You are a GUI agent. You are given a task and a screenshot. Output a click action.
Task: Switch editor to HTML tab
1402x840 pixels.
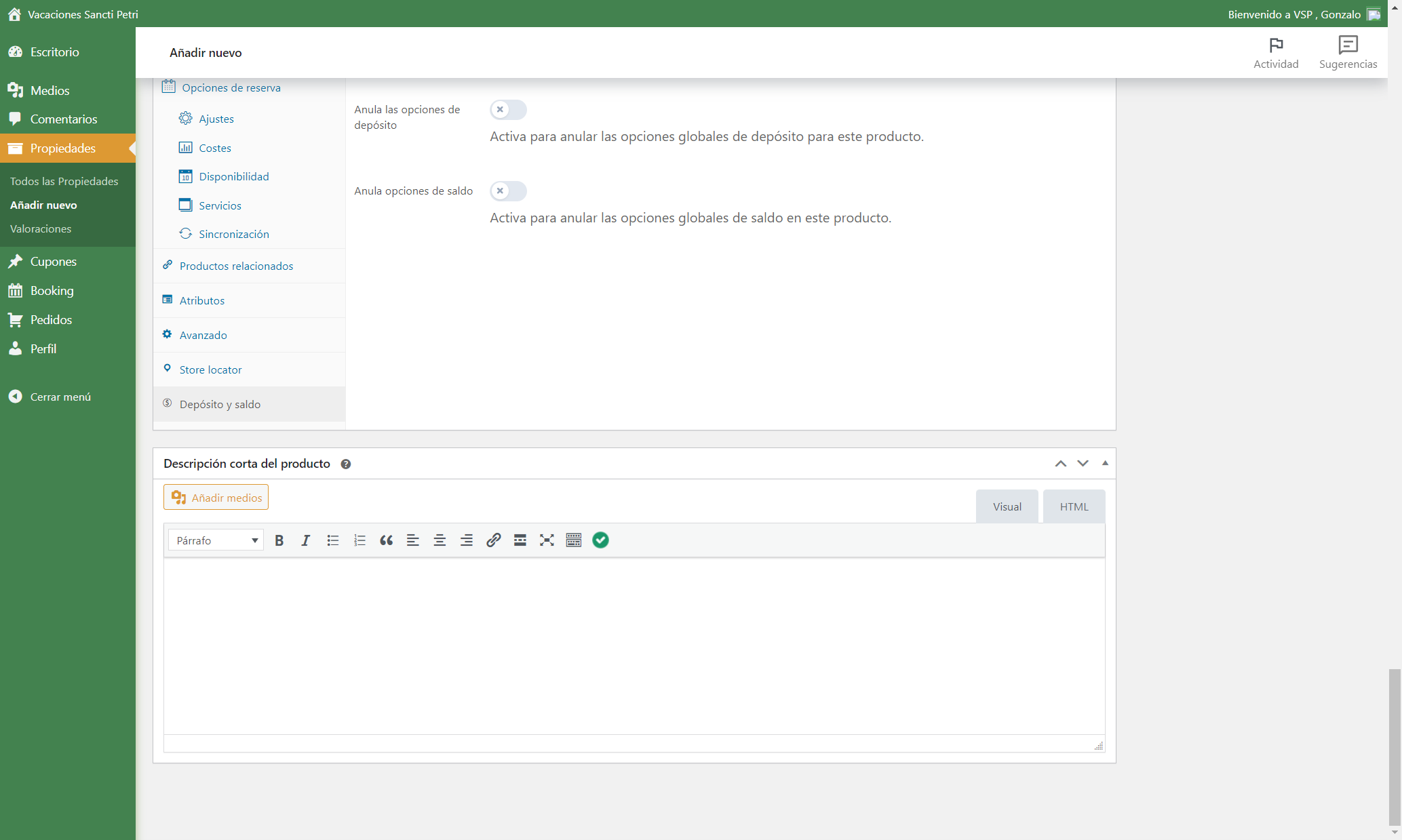[1074, 506]
